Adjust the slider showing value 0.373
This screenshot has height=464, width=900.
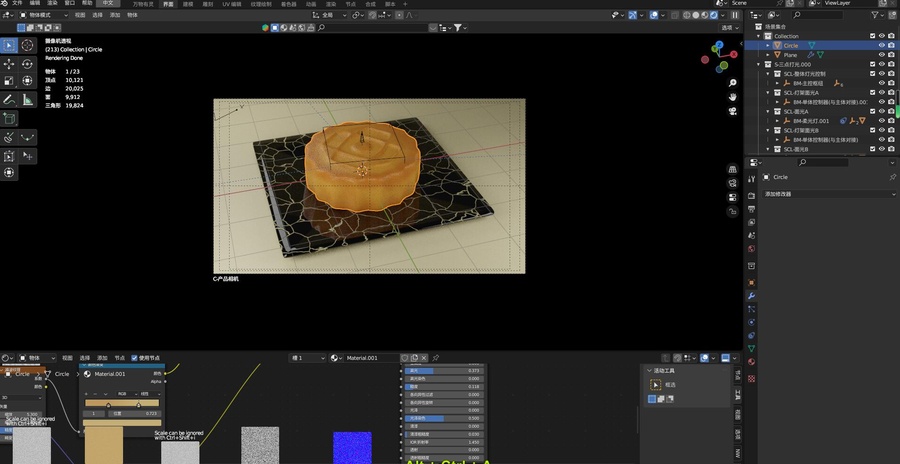[x=445, y=371]
